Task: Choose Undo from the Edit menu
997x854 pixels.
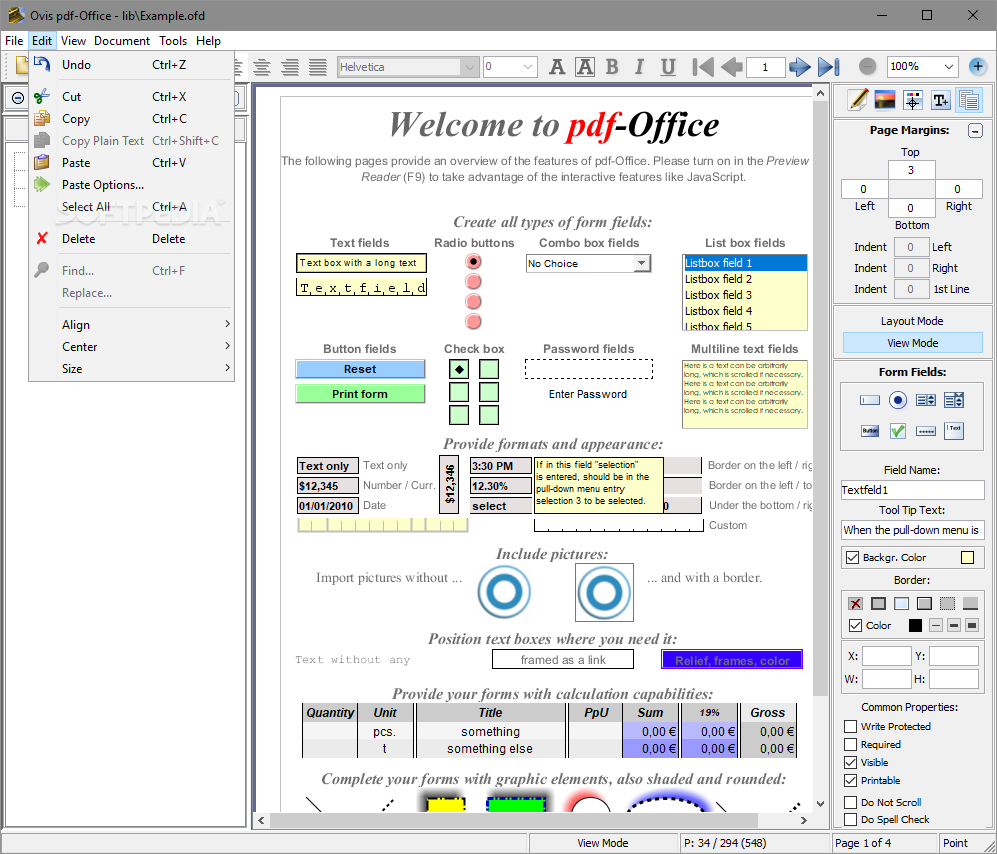Action: (132, 64)
